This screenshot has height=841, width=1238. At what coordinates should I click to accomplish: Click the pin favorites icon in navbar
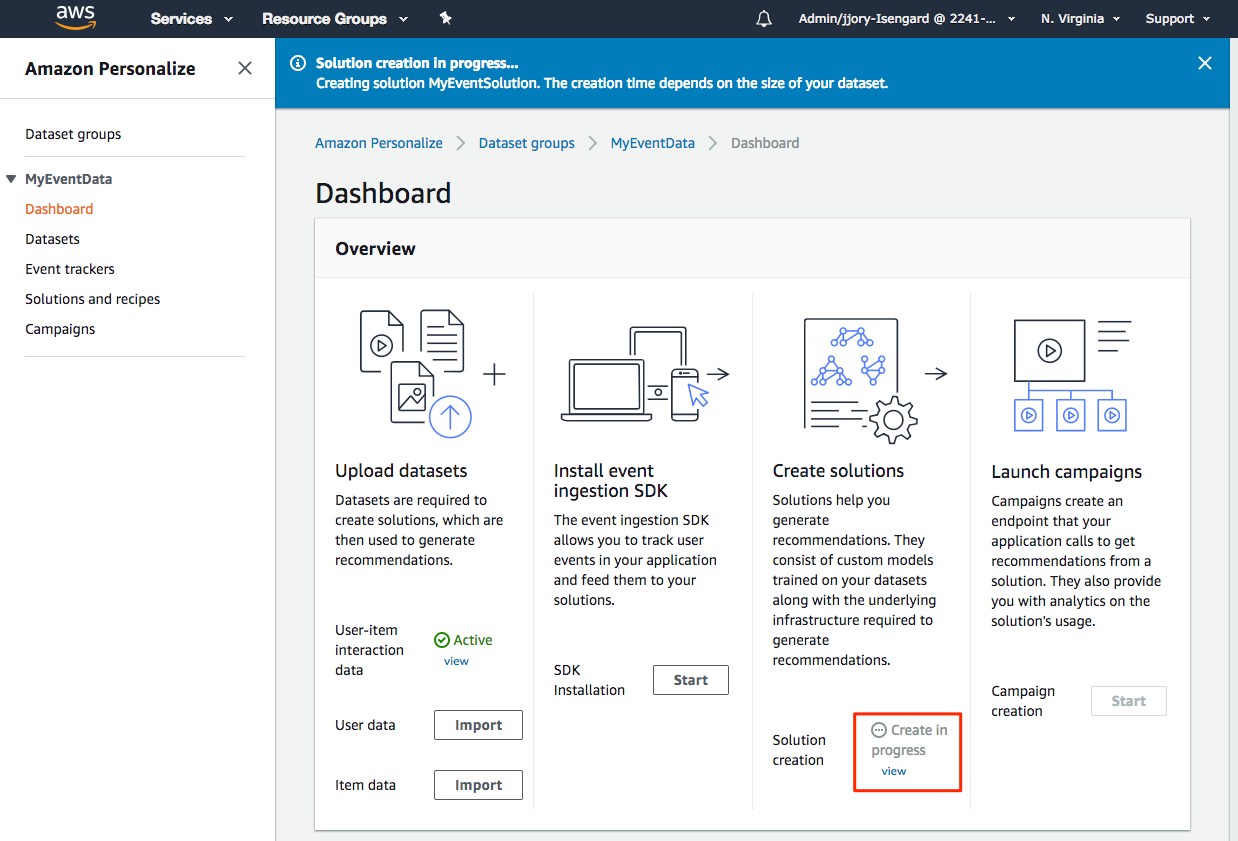point(446,18)
